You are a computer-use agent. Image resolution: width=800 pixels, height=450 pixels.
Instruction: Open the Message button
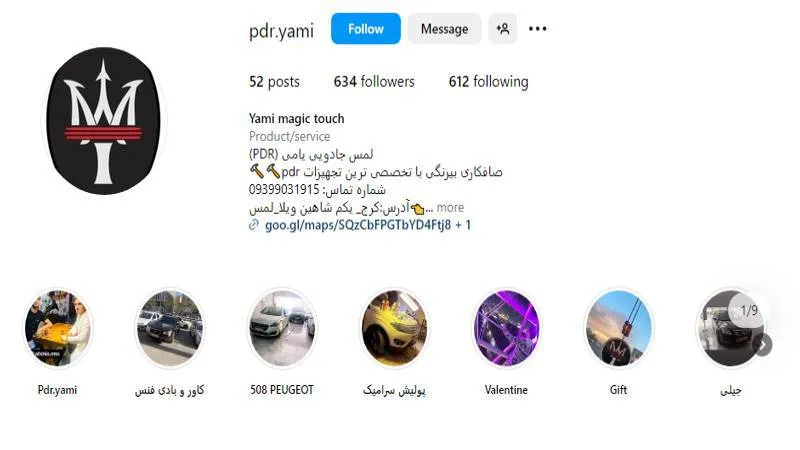click(444, 29)
